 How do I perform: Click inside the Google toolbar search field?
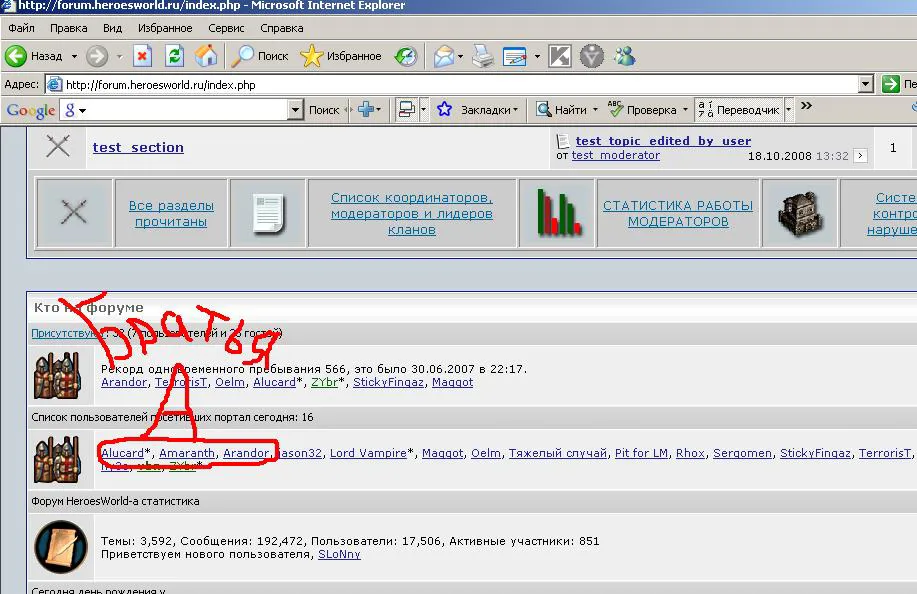[184, 109]
